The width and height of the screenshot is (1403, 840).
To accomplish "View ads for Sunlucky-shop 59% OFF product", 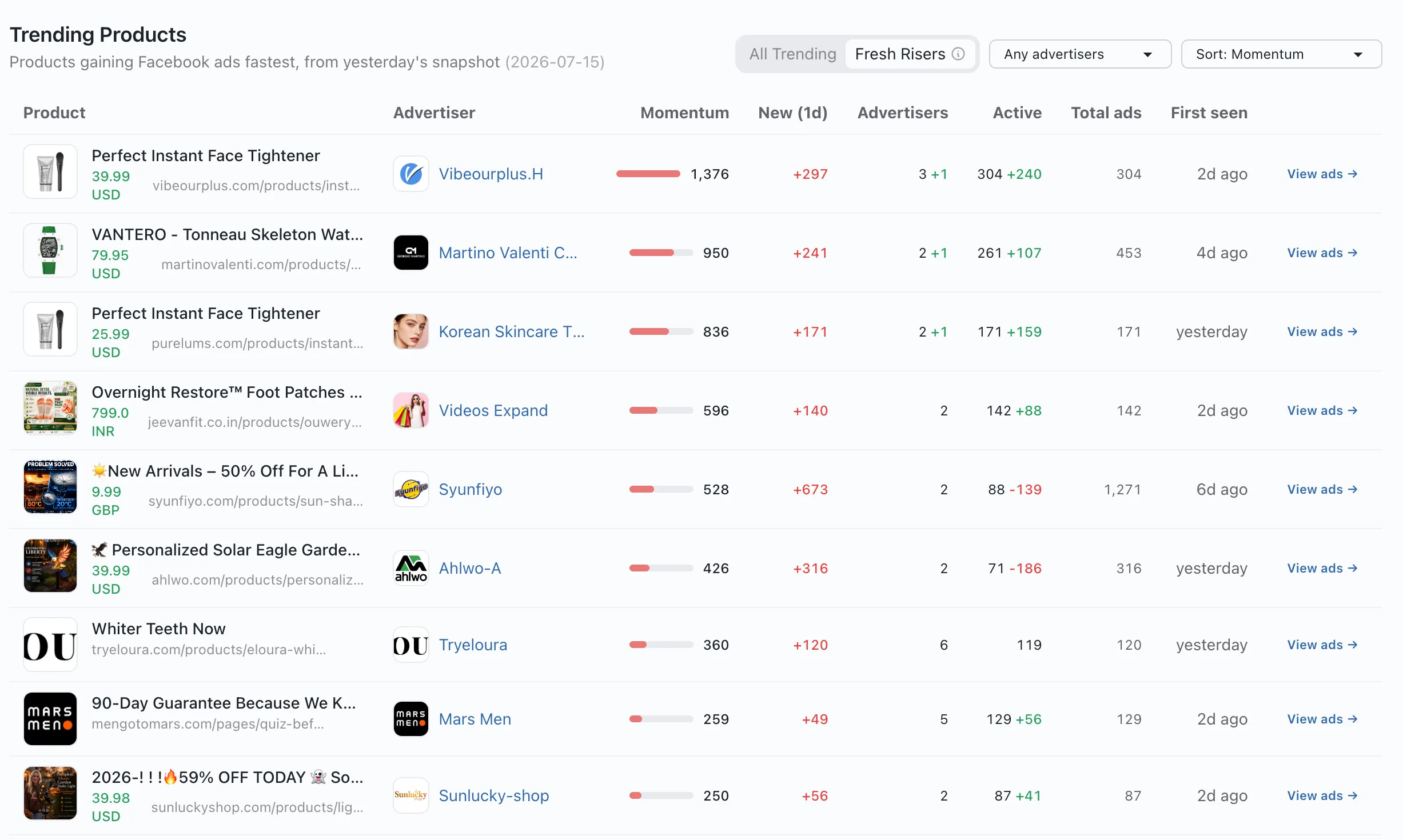I will [x=1322, y=795].
